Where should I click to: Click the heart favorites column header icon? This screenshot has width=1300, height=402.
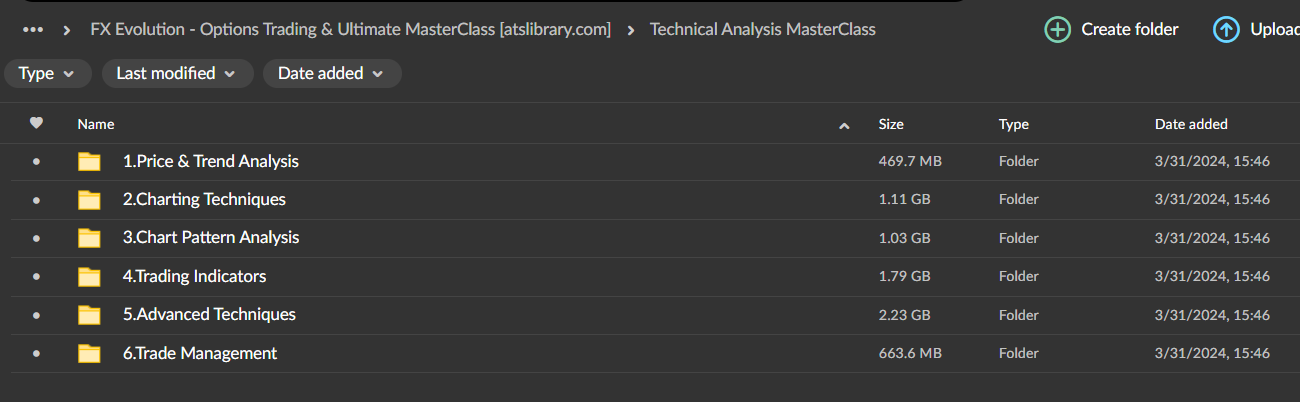click(37, 124)
